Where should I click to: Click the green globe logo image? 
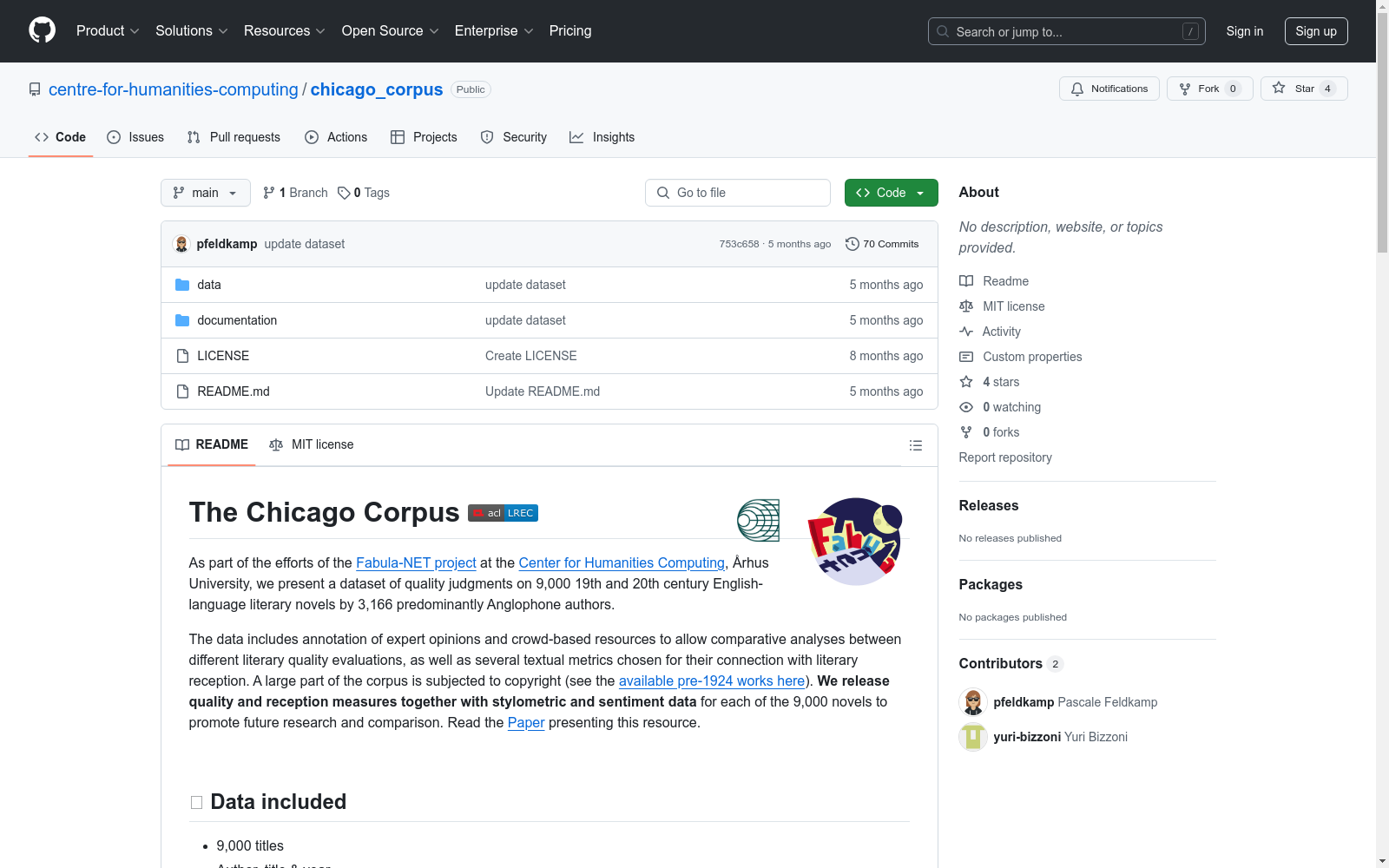tap(758, 520)
